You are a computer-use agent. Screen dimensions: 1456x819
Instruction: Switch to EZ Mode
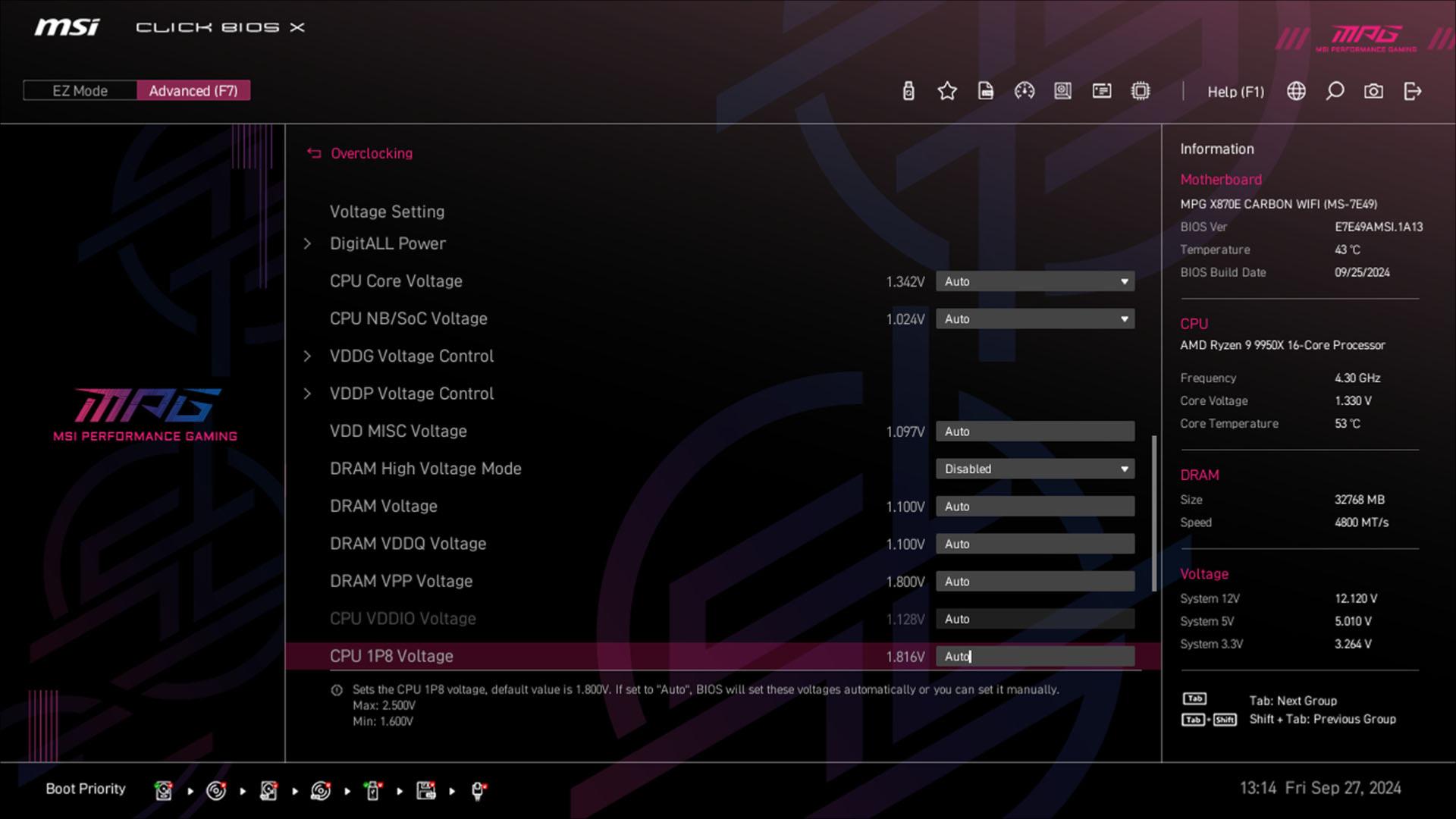pyautogui.click(x=80, y=91)
